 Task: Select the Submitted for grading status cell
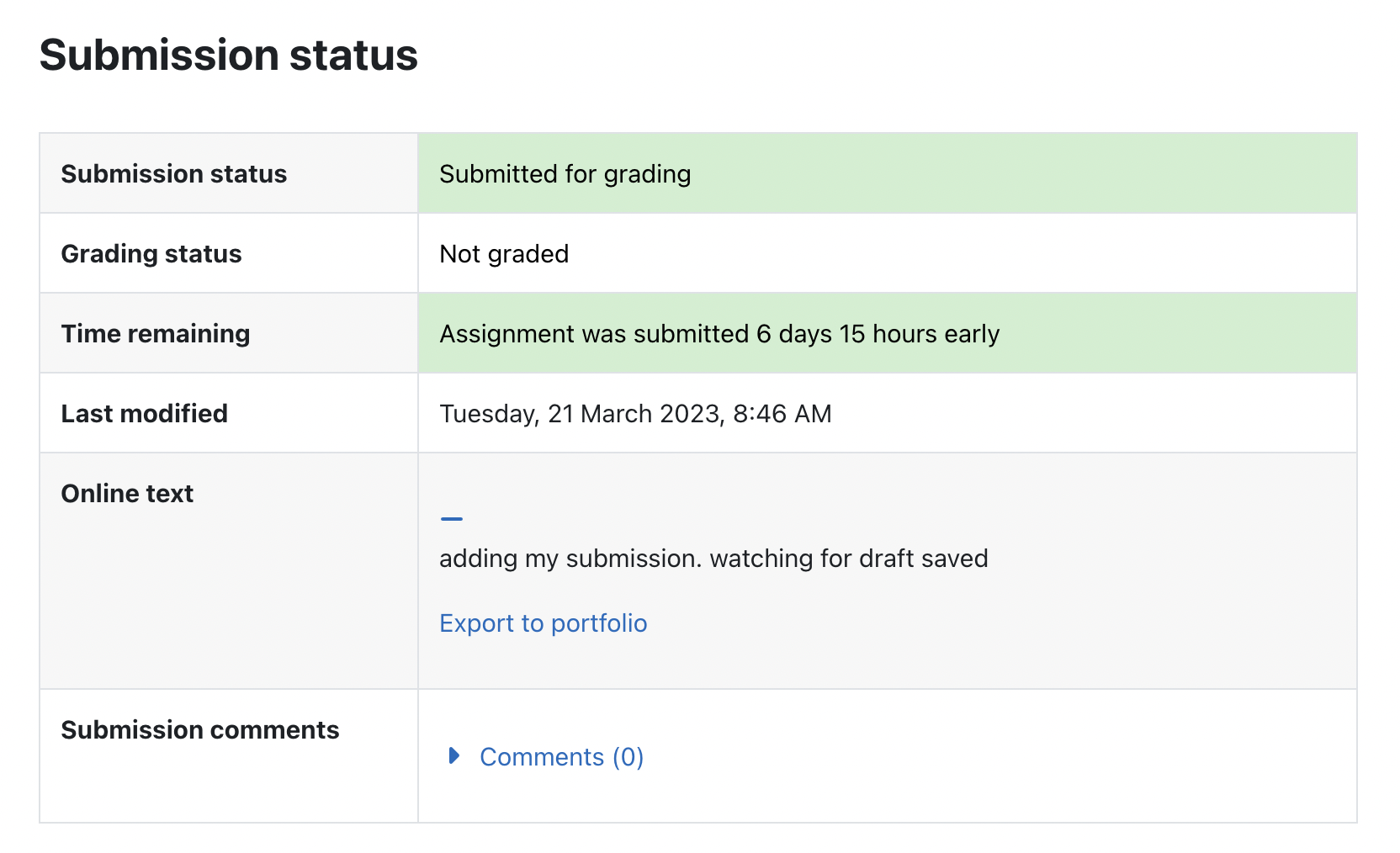(888, 173)
